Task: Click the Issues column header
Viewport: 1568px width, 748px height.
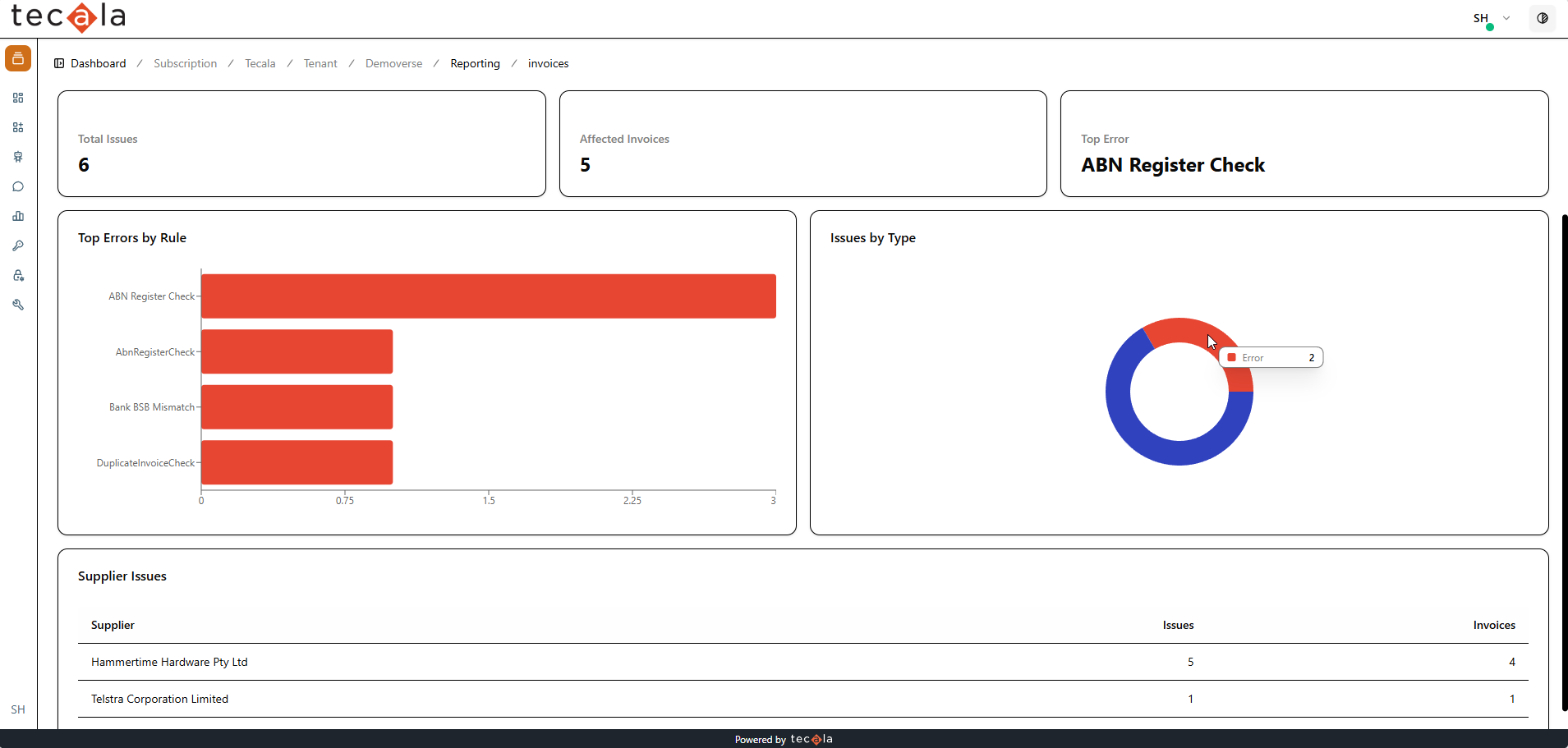Action: (1178, 625)
